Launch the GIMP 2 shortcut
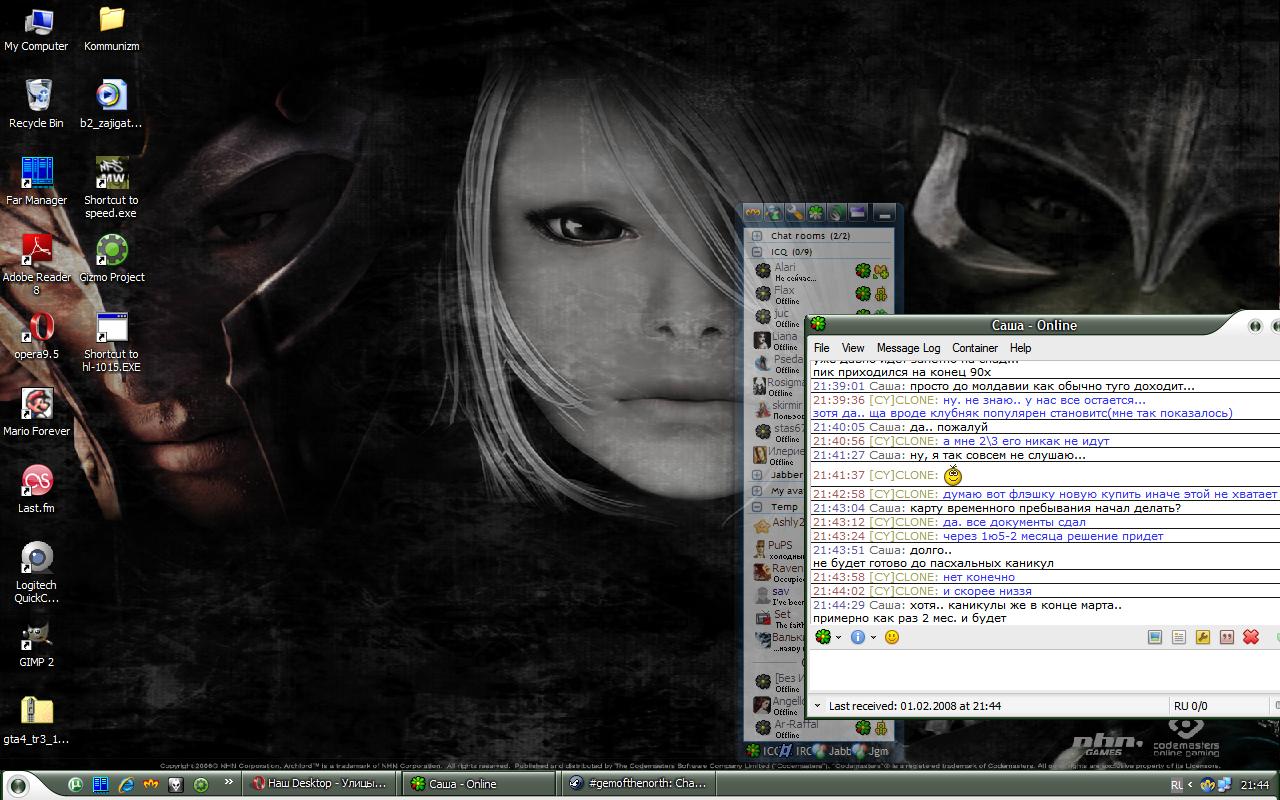1280x800 pixels. (36, 645)
